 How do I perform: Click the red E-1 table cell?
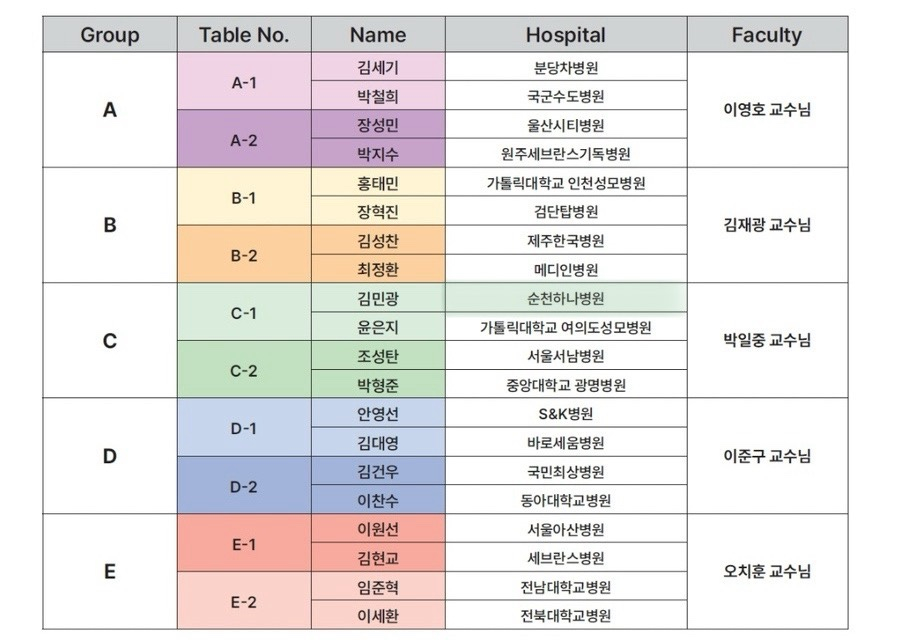(x=244, y=544)
